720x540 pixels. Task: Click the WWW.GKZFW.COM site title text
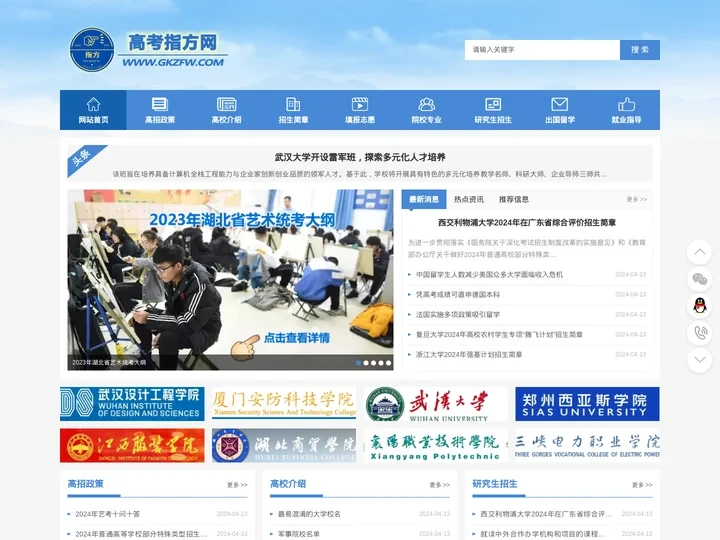(173, 62)
